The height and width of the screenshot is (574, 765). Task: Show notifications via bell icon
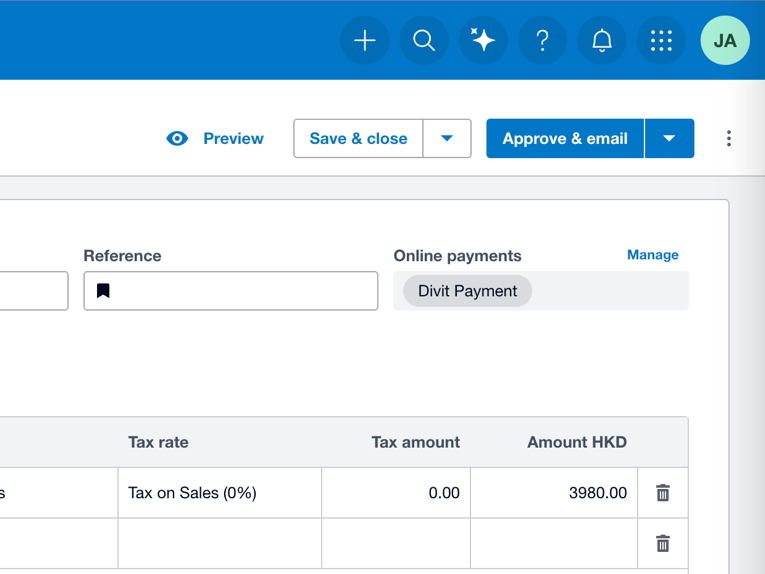point(602,40)
